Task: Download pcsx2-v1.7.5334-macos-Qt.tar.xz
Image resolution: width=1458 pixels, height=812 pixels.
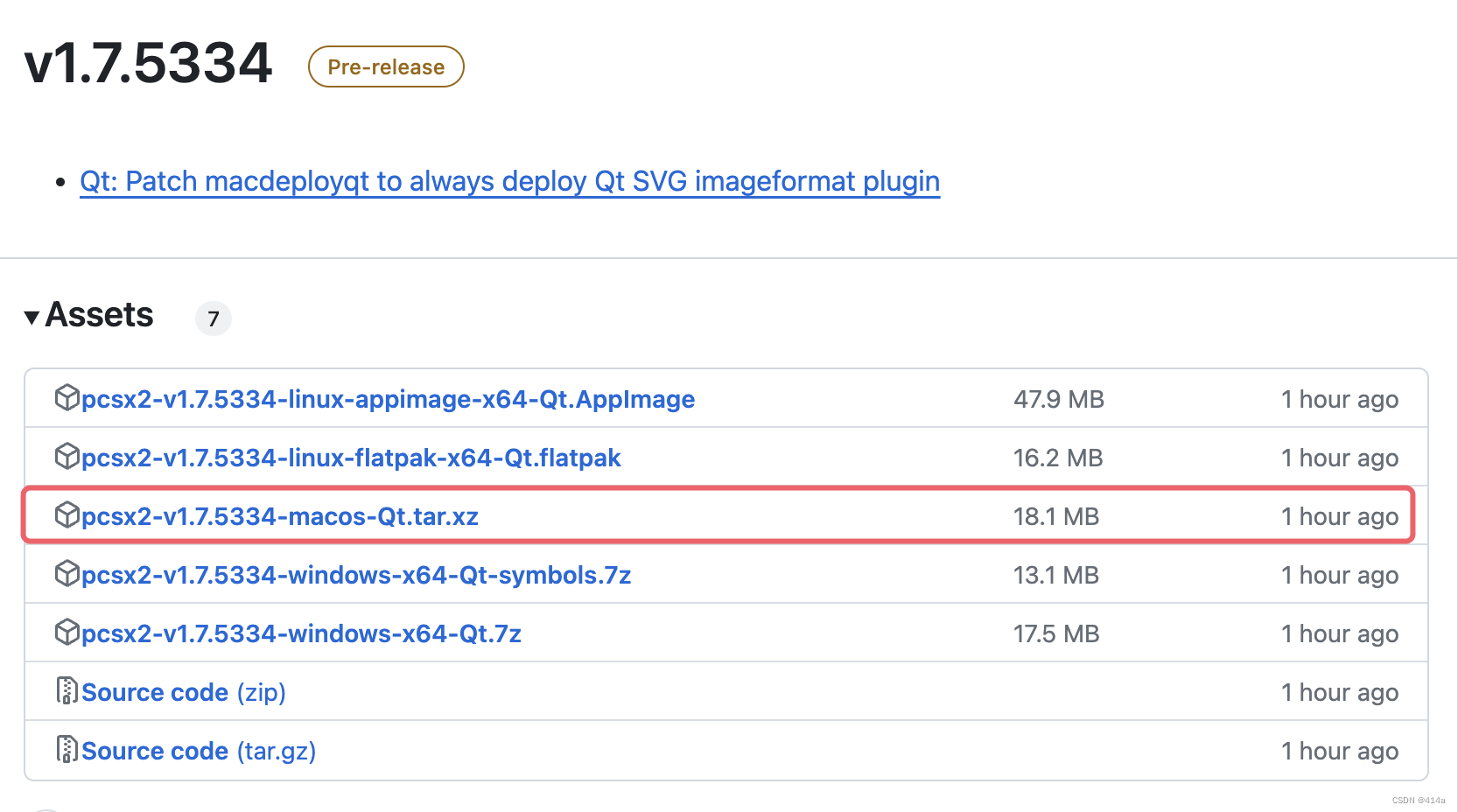Action: point(280,515)
